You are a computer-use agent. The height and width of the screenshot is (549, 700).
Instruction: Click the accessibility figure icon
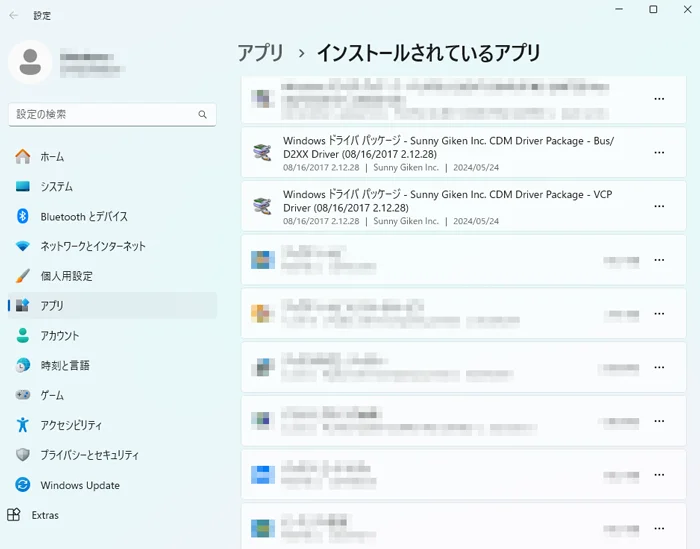[x=23, y=424]
